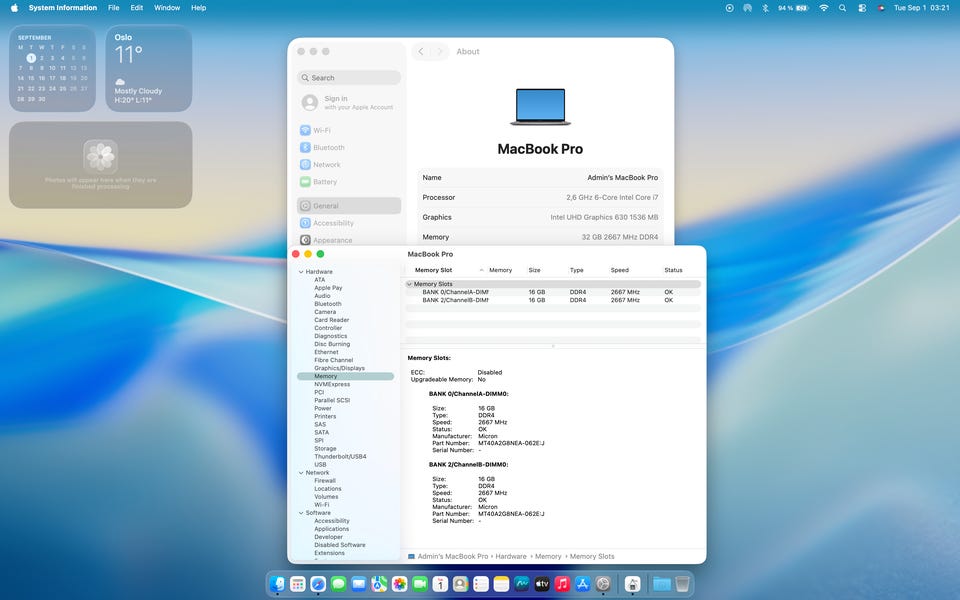Viewport: 960px width, 600px height.
Task: Sort table by Speed column header
Action: click(x=619, y=270)
